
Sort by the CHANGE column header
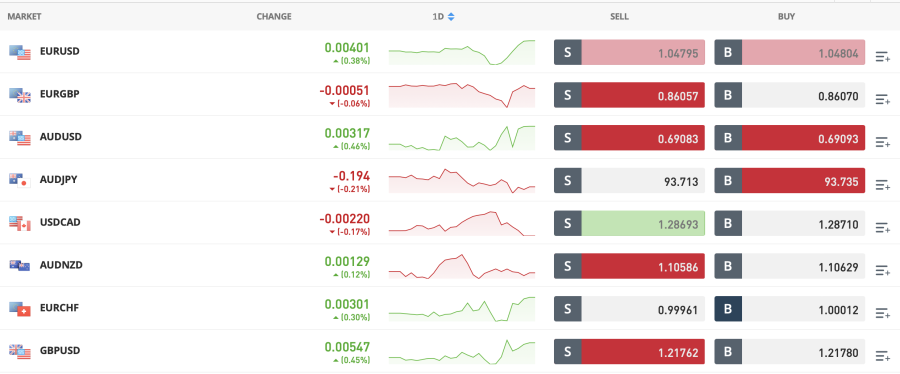pos(274,17)
